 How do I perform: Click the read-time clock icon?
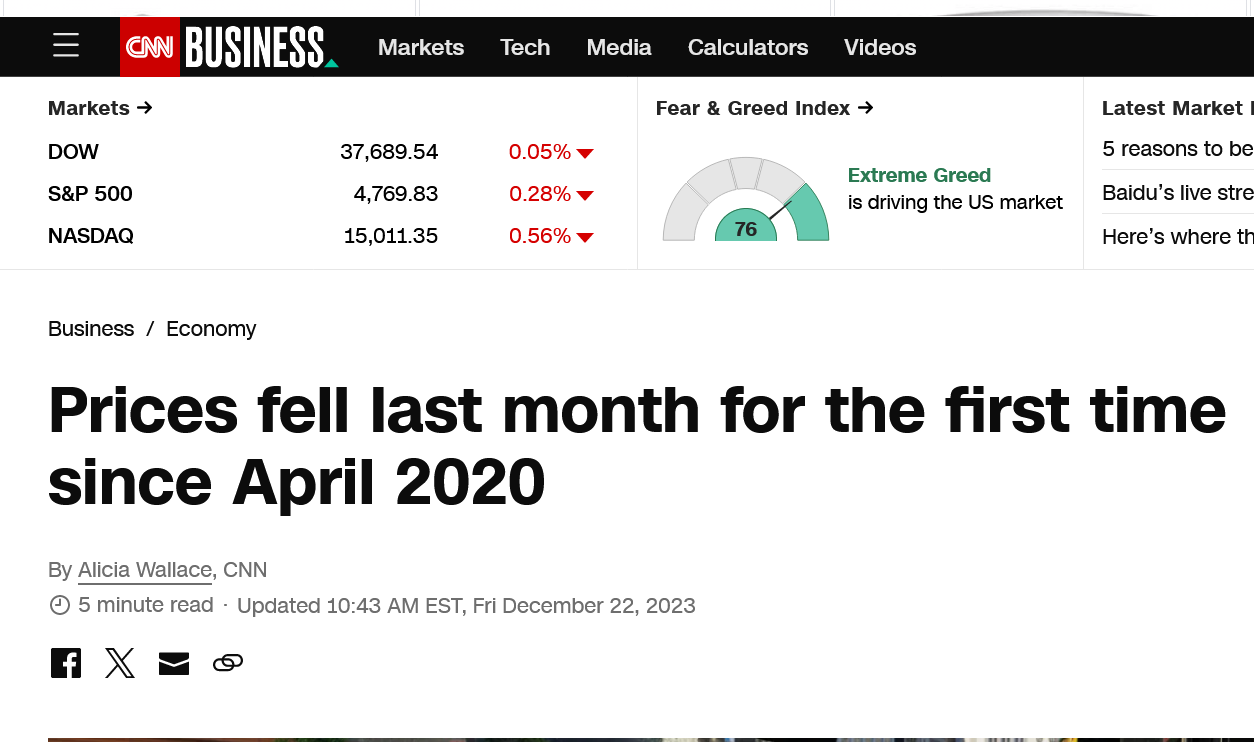tap(58, 605)
